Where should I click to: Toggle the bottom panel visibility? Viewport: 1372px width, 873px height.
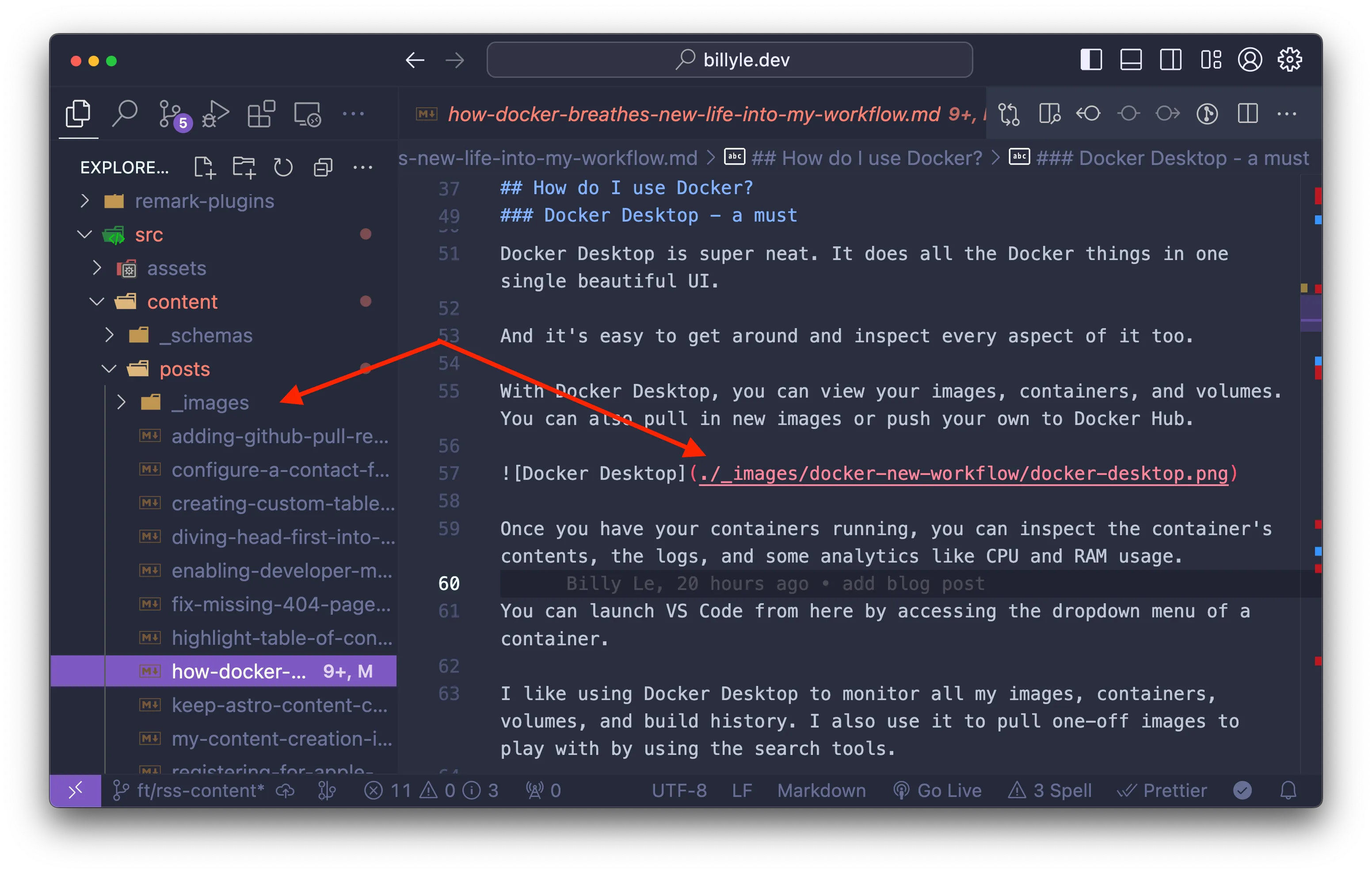[x=1130, y=60]
